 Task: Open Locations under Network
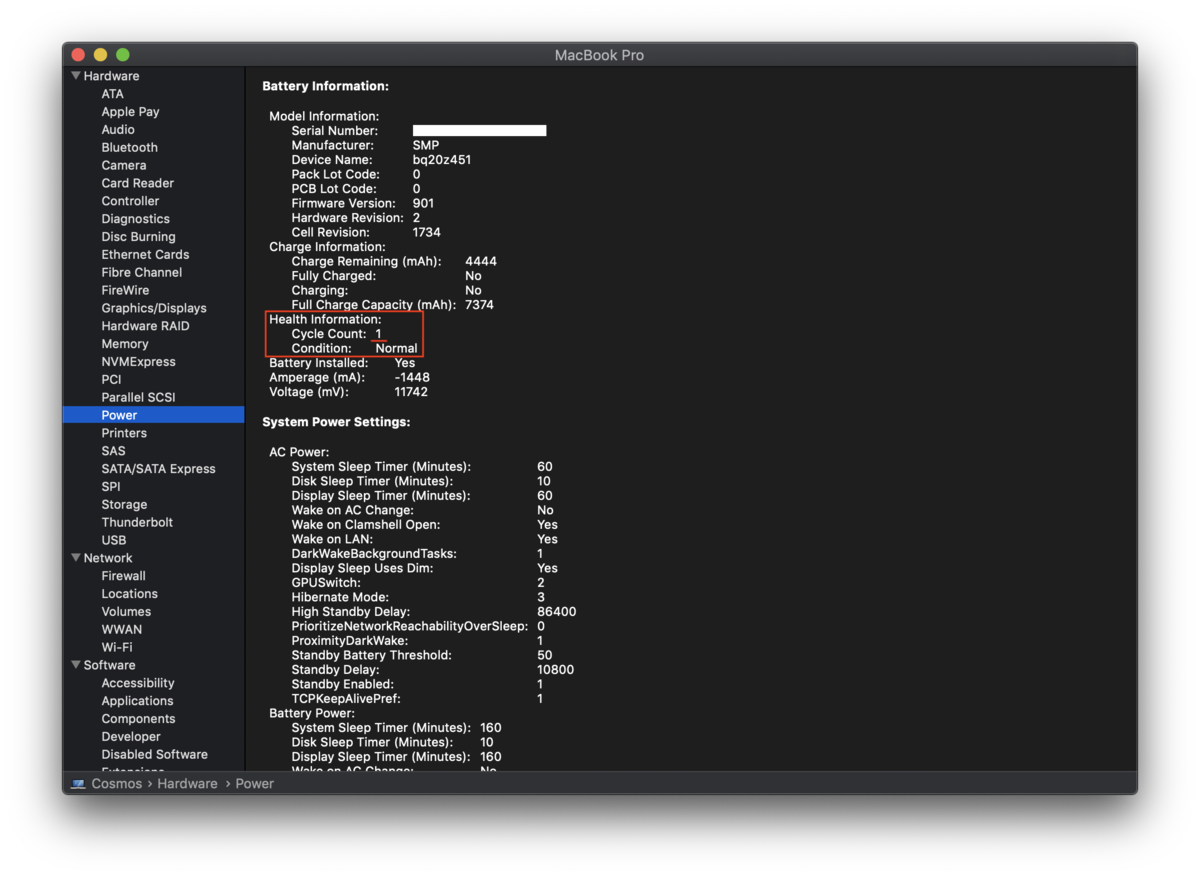130,594
